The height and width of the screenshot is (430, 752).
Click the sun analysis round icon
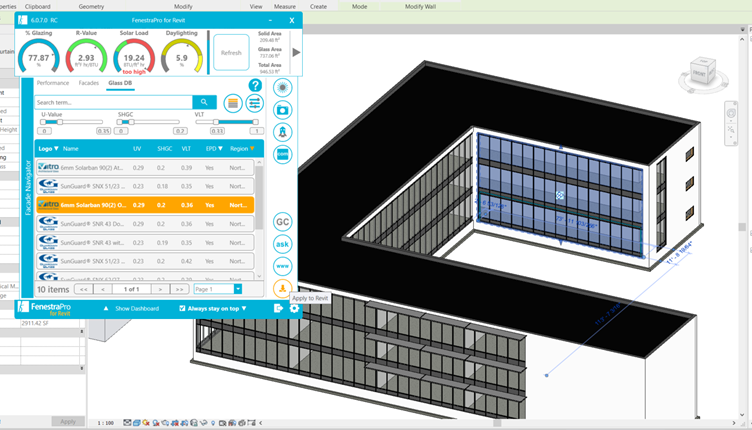tap(282, 88)
